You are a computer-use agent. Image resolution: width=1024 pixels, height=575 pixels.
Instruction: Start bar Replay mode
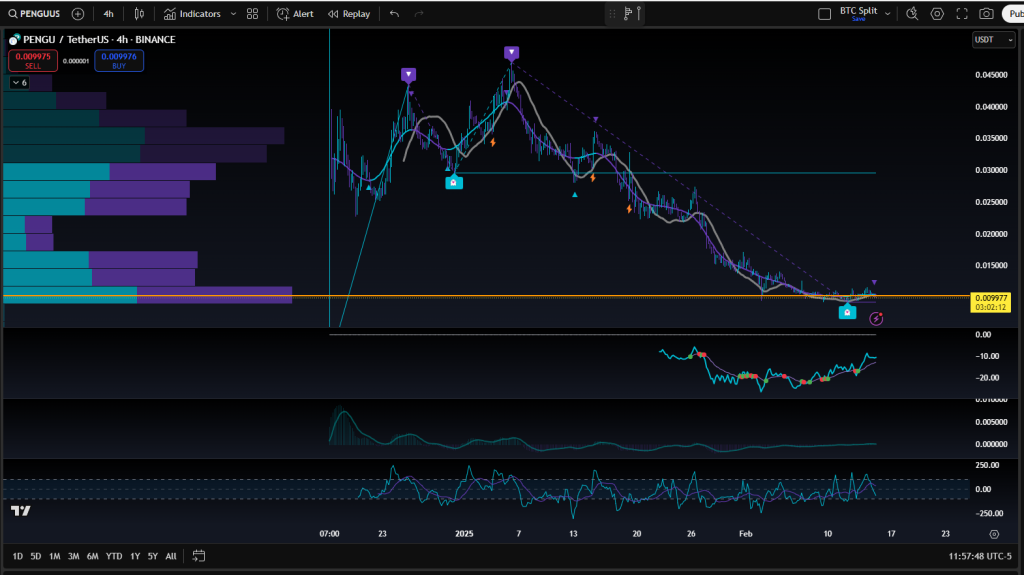pyautogui.click(x=349, y=14)
